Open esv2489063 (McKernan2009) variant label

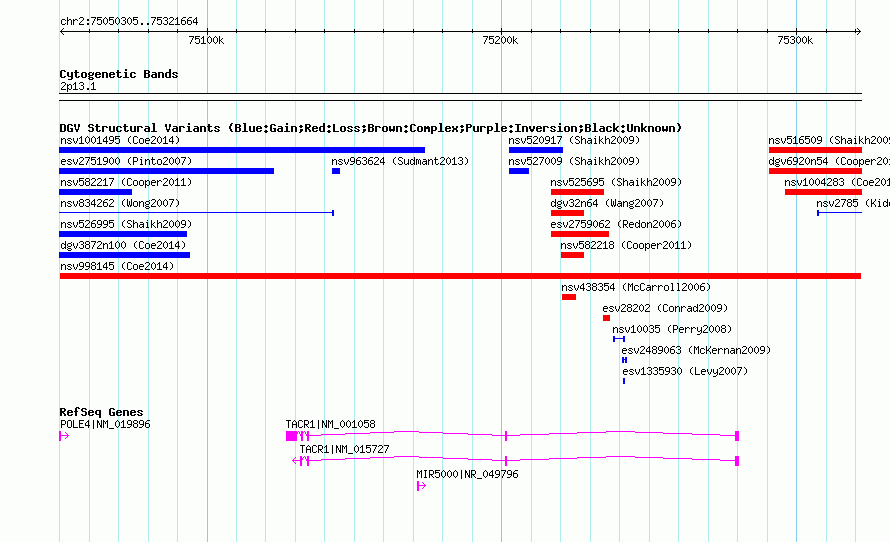696,350
